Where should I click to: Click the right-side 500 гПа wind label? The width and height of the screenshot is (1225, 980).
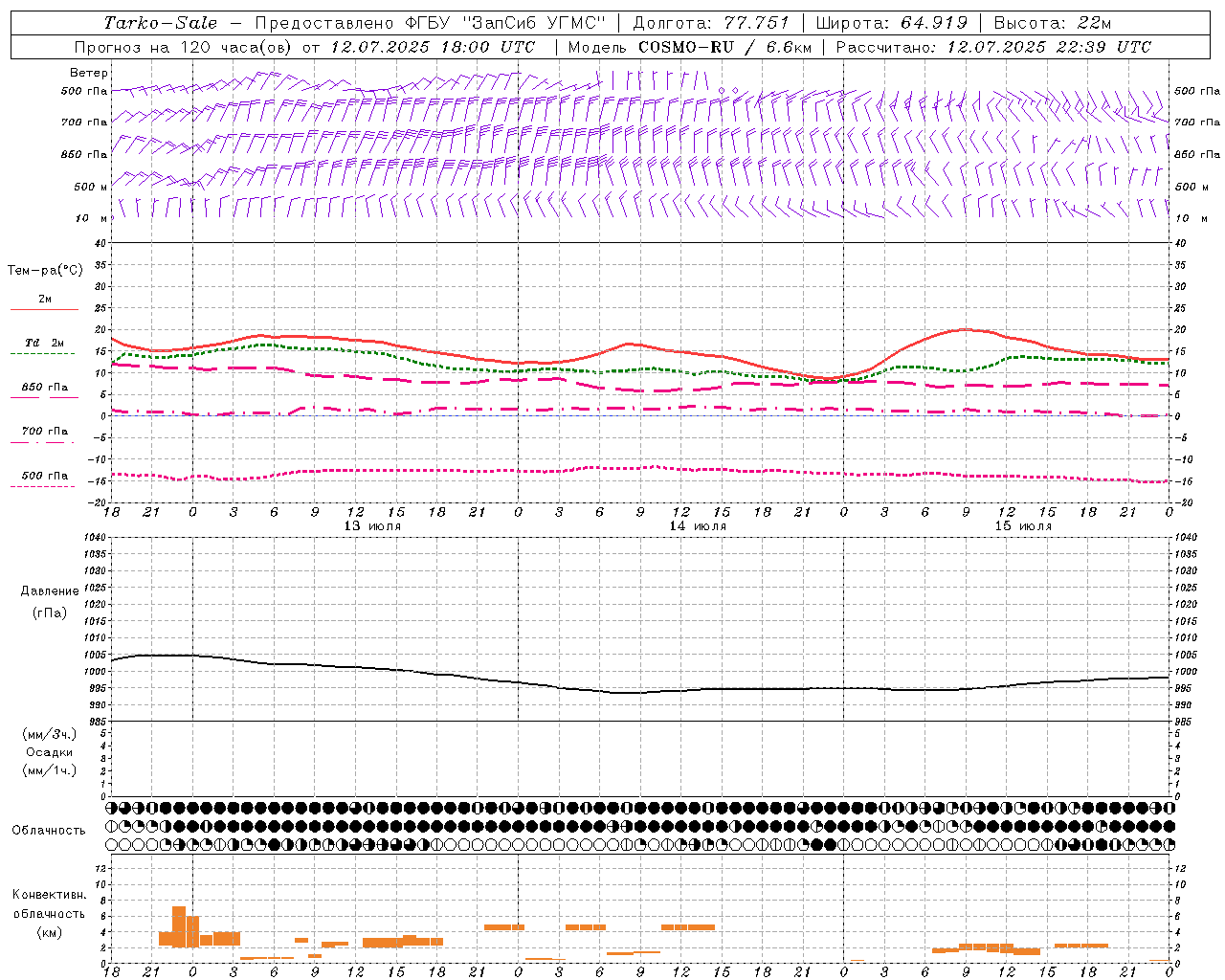pyautogui.click(x=1197, y=91)
